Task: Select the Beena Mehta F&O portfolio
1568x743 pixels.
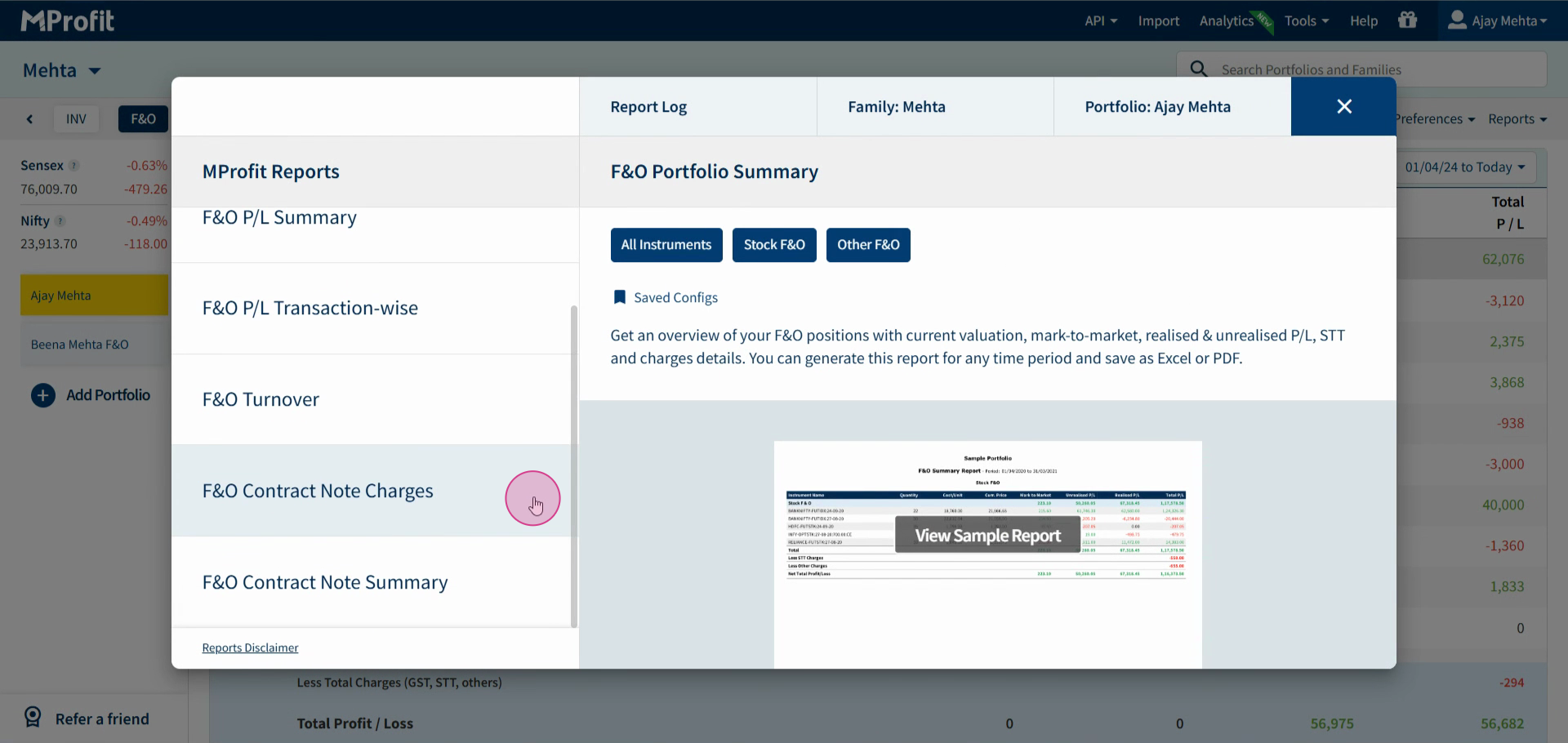Action: click(x=94, y=345)
